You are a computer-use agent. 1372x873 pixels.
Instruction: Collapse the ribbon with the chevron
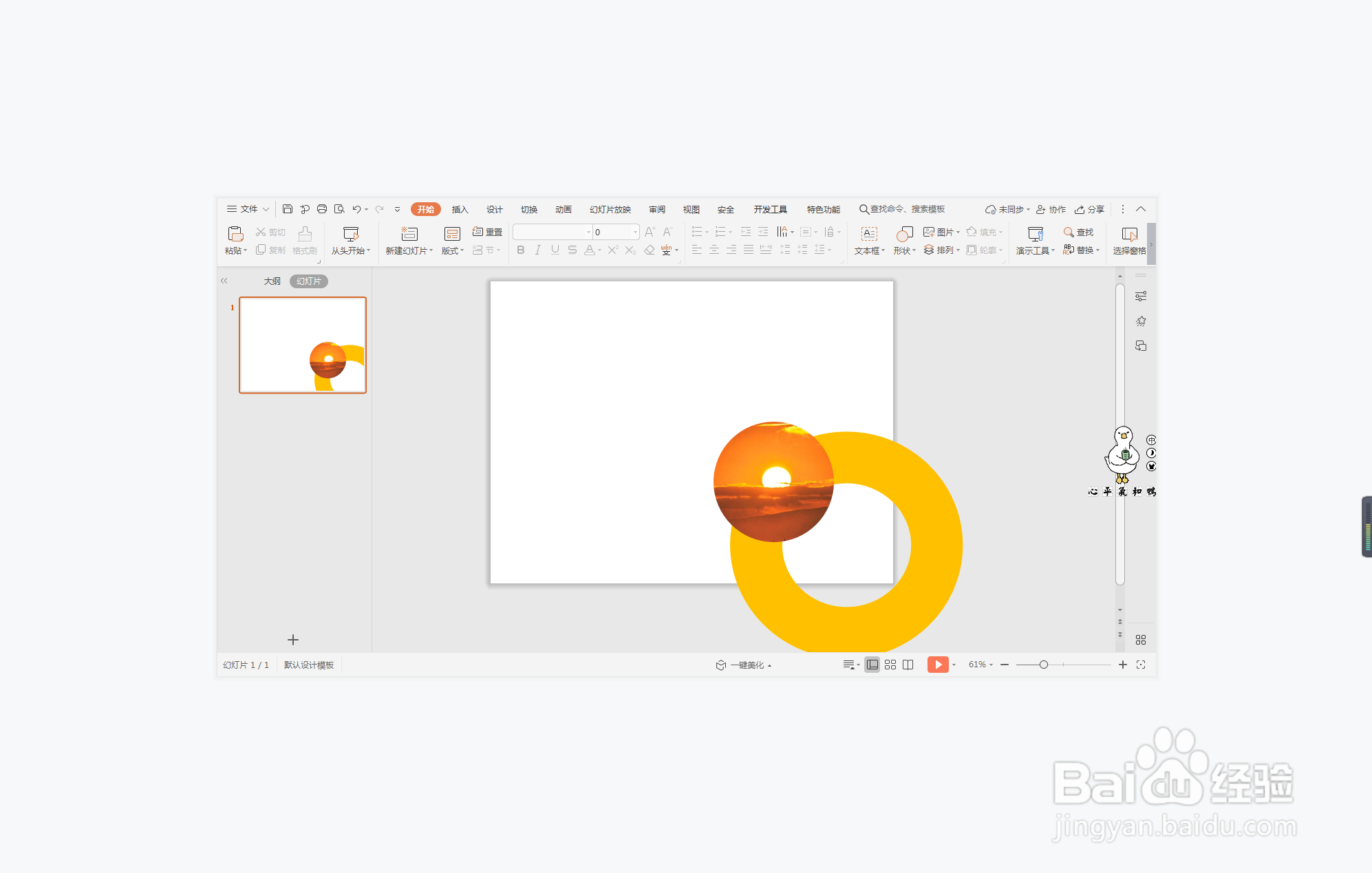click(x=1141, y=209)
